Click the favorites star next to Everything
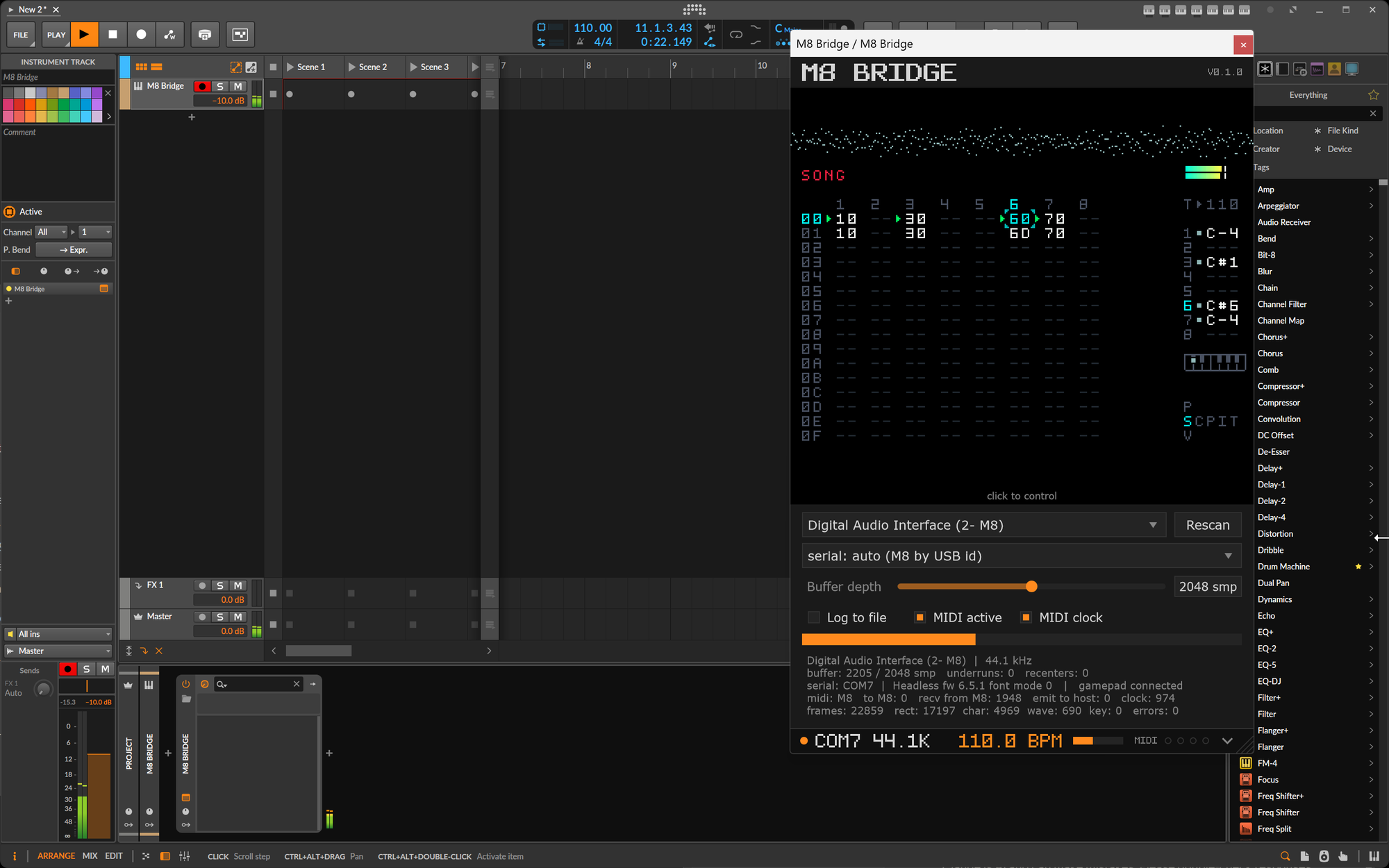1389x868 pixels. [x=1373, y=95]
